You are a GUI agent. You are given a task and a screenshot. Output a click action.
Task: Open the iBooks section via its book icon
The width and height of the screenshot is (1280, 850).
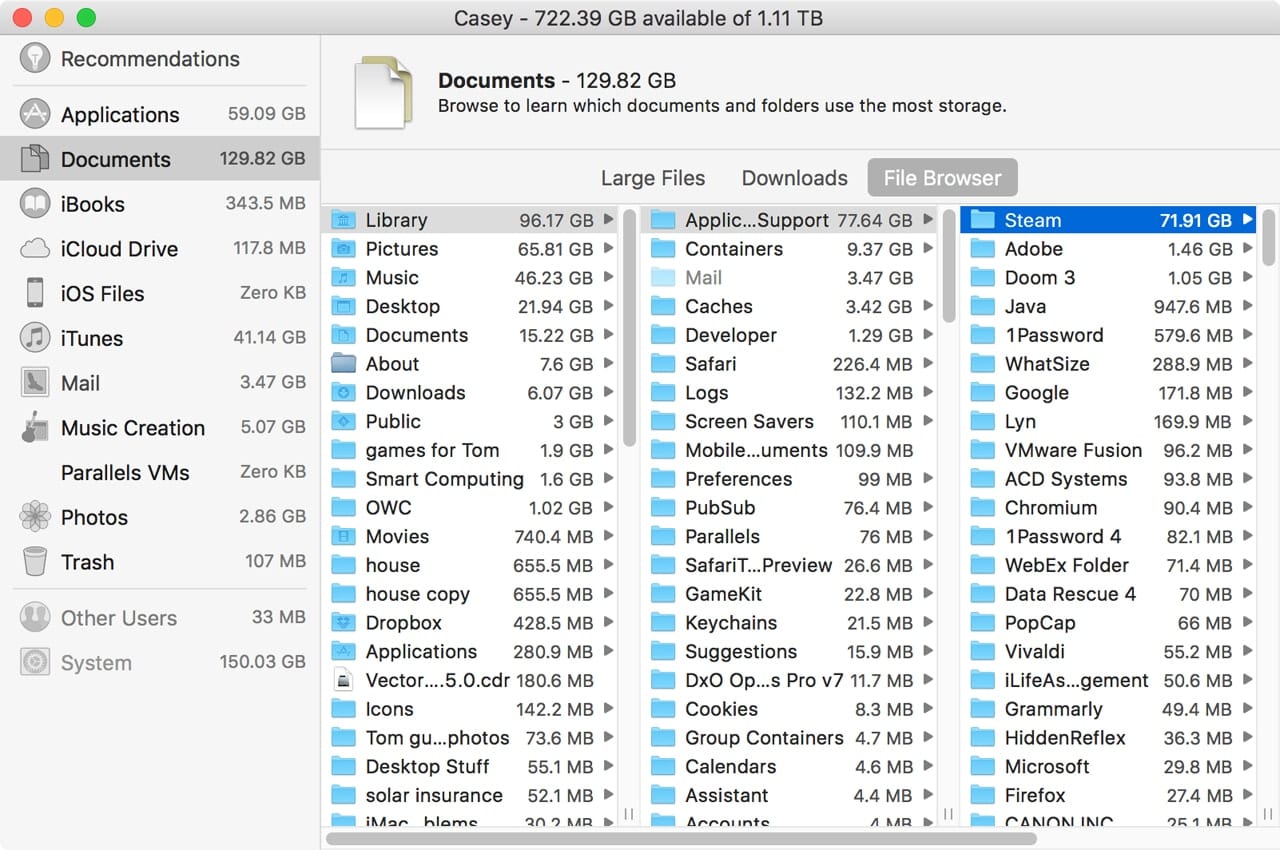34,204
